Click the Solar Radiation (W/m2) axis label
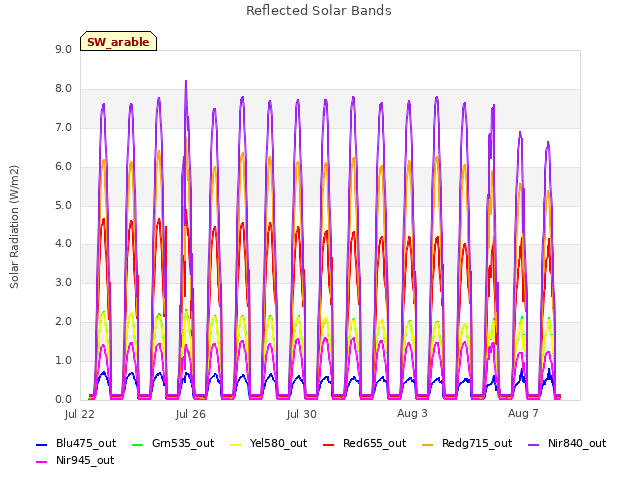The image size is (640, 480). [x=14, y=227]
